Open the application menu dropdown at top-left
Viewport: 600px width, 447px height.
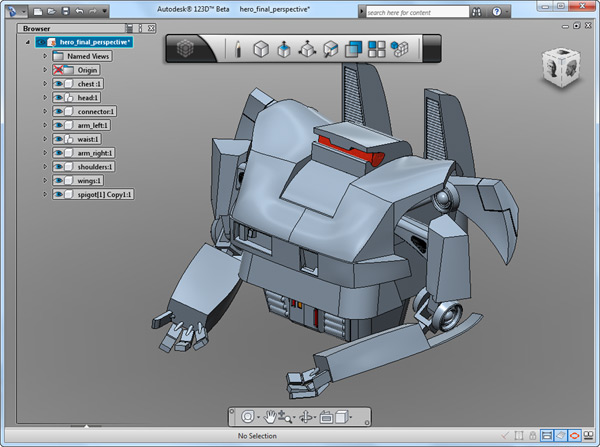pyautogui.click(x=15, y=12)
